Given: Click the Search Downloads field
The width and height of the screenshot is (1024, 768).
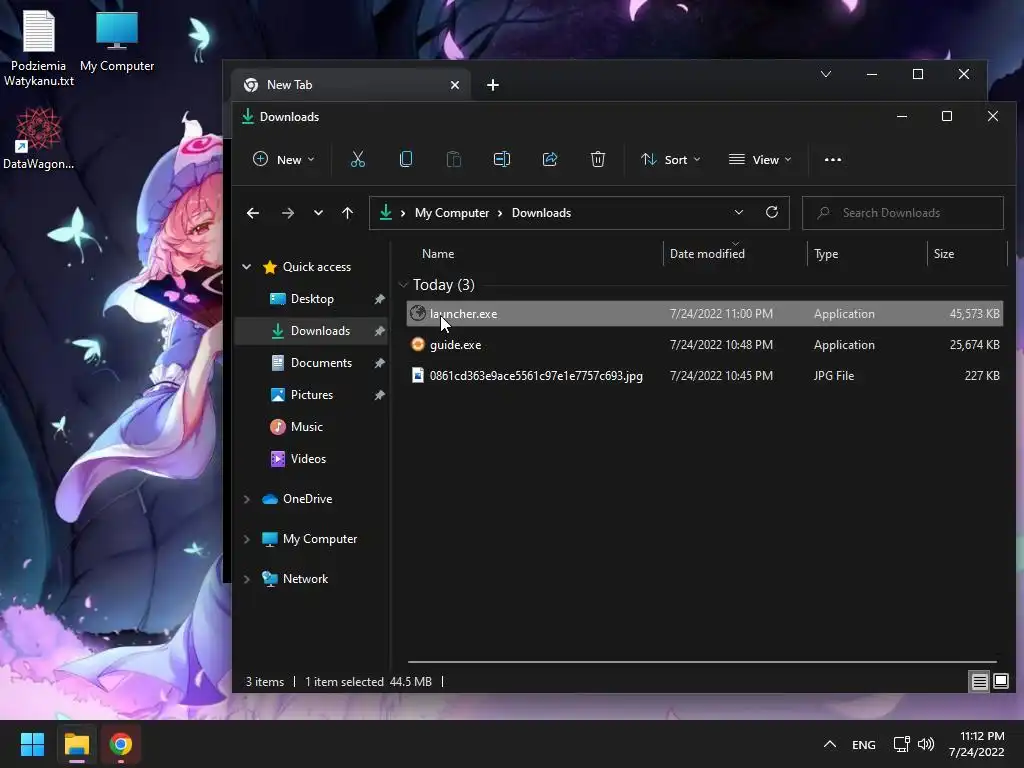Looking at the screenshot, I should coord(903,213).
